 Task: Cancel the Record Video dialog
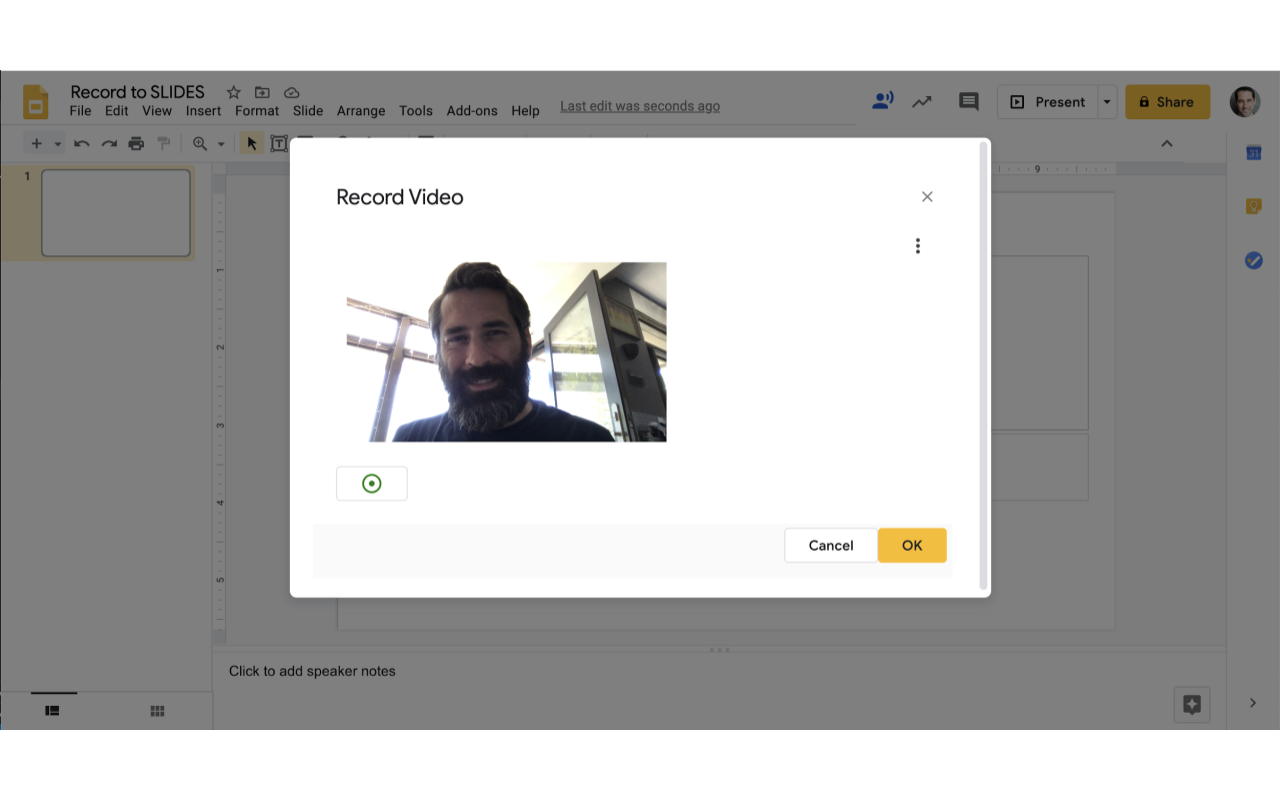[x=830, y=545]
